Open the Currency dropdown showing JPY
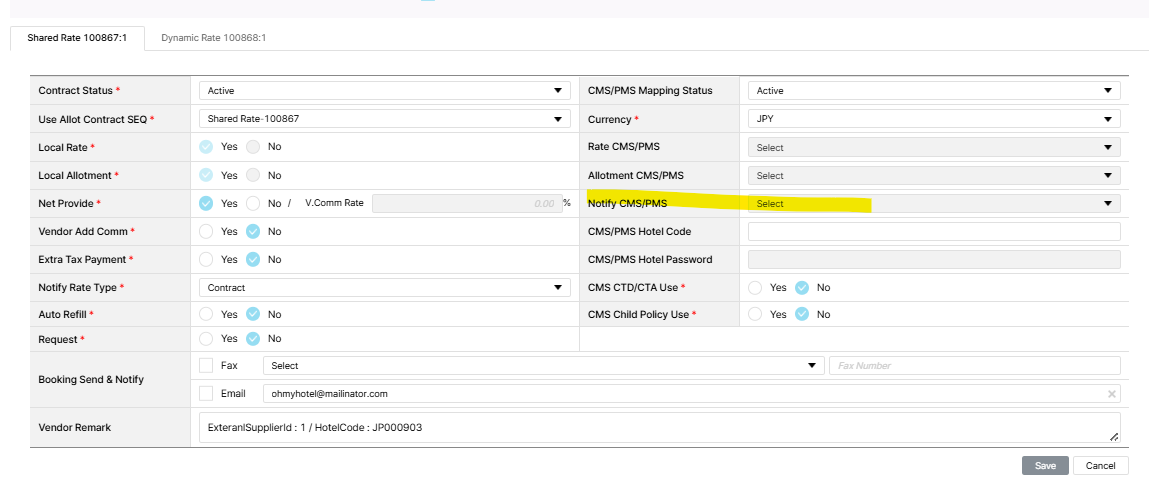 [933, 119]
